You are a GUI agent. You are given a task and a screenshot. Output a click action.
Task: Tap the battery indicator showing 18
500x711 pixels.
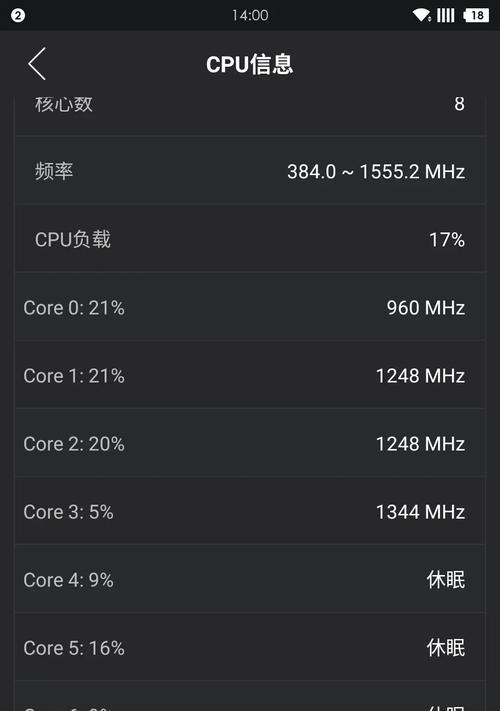coord(476,15)
